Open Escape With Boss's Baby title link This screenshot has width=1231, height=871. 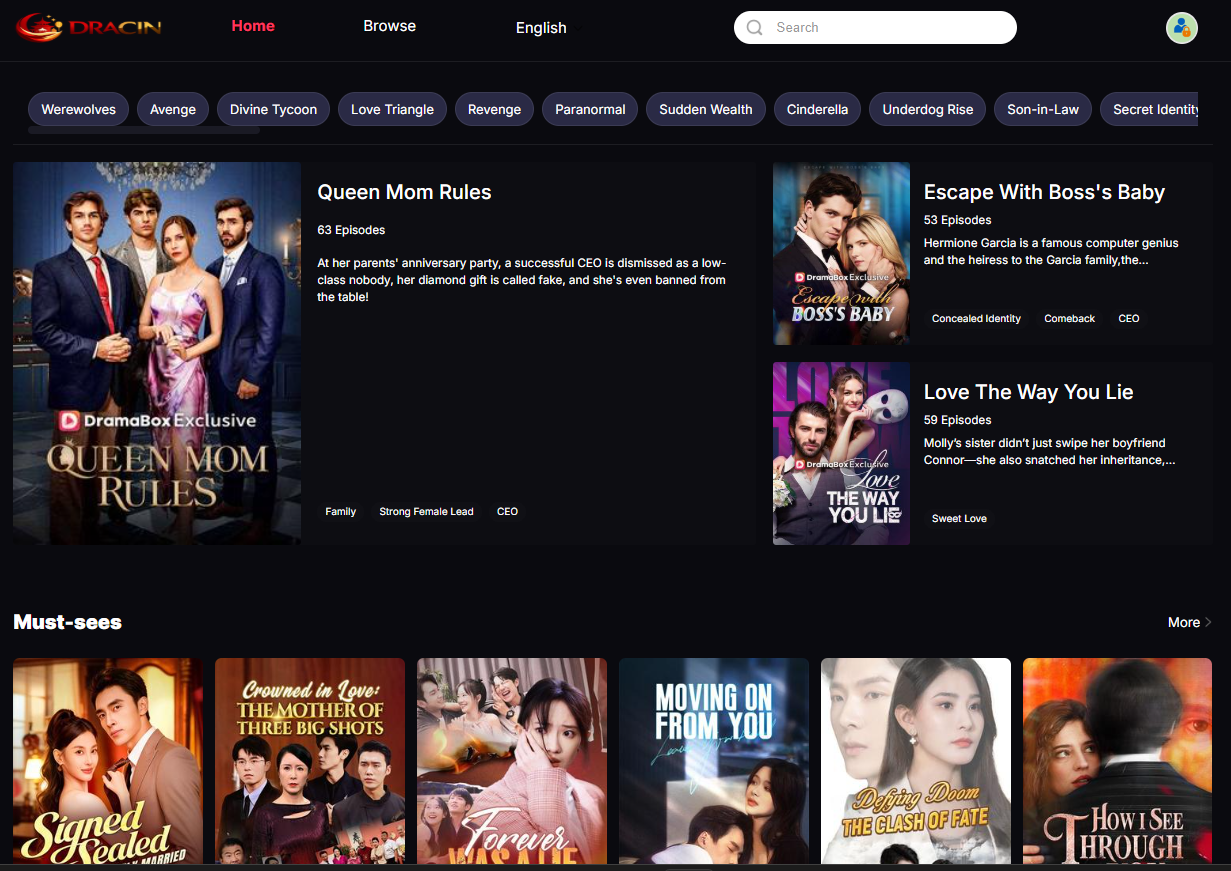click(1044, 192)
